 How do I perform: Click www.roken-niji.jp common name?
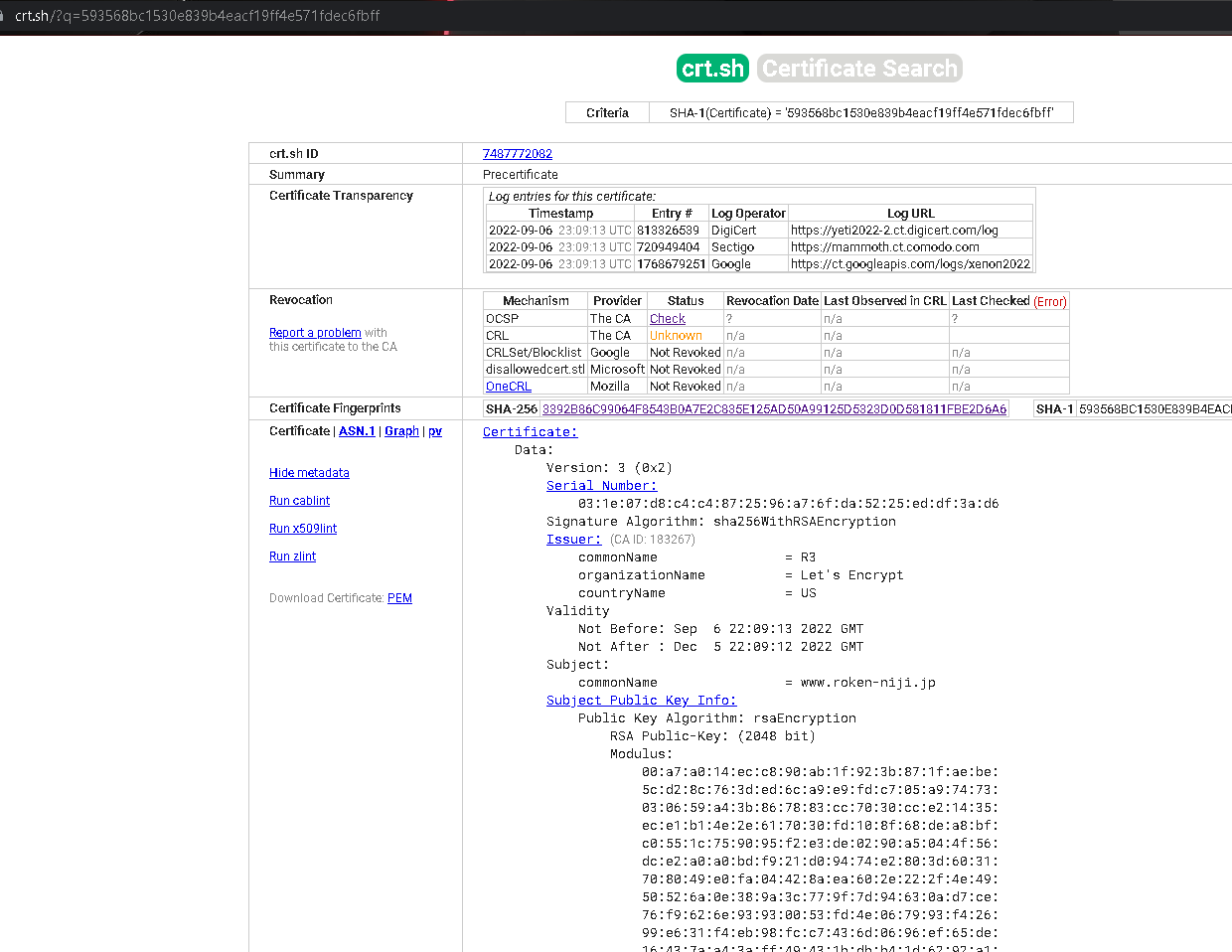(x=868, y=683)
